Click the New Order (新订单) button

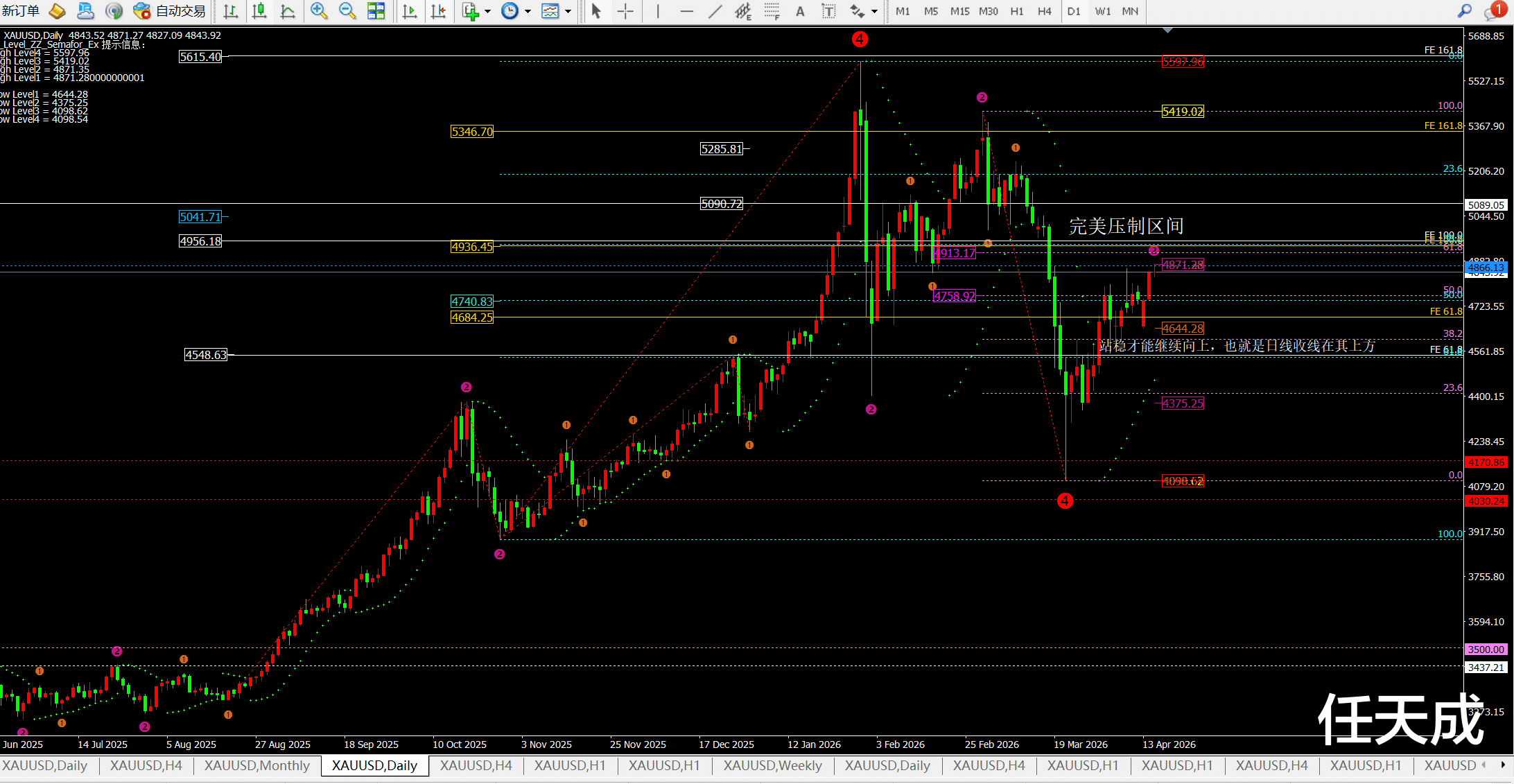(x=21, y=11)
